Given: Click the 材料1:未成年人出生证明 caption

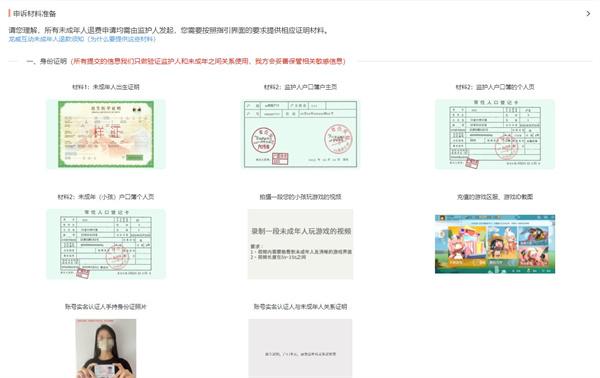Looking at the screenshot, I should (106, 87).
